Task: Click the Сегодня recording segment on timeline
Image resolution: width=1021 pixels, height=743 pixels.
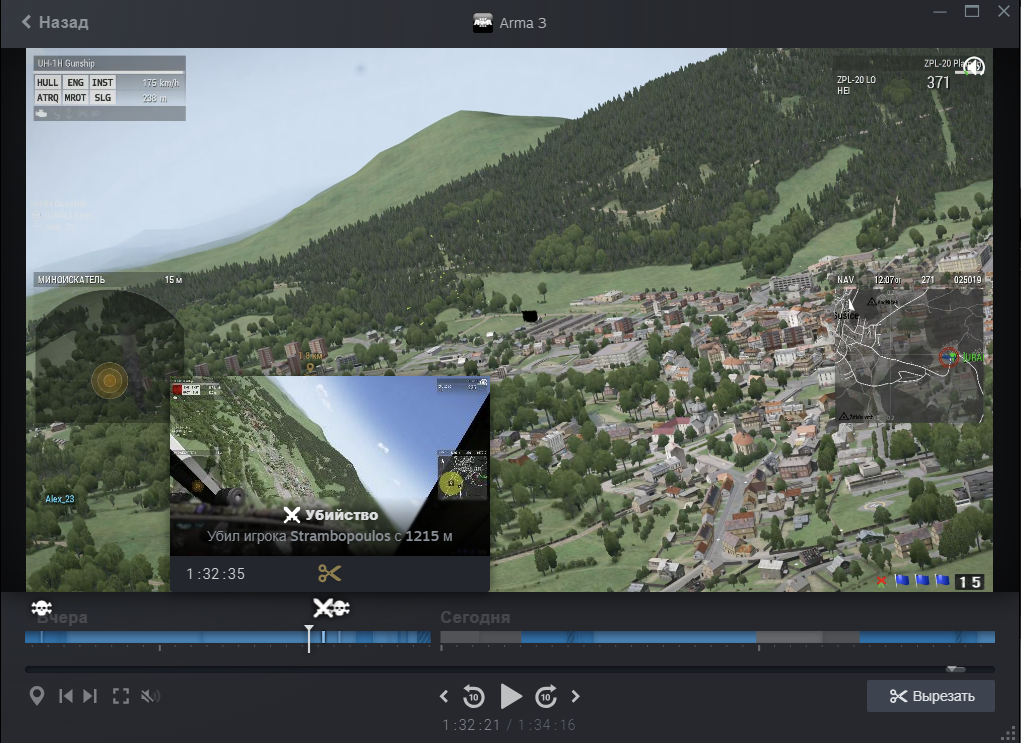Action: tap(718, 637)
